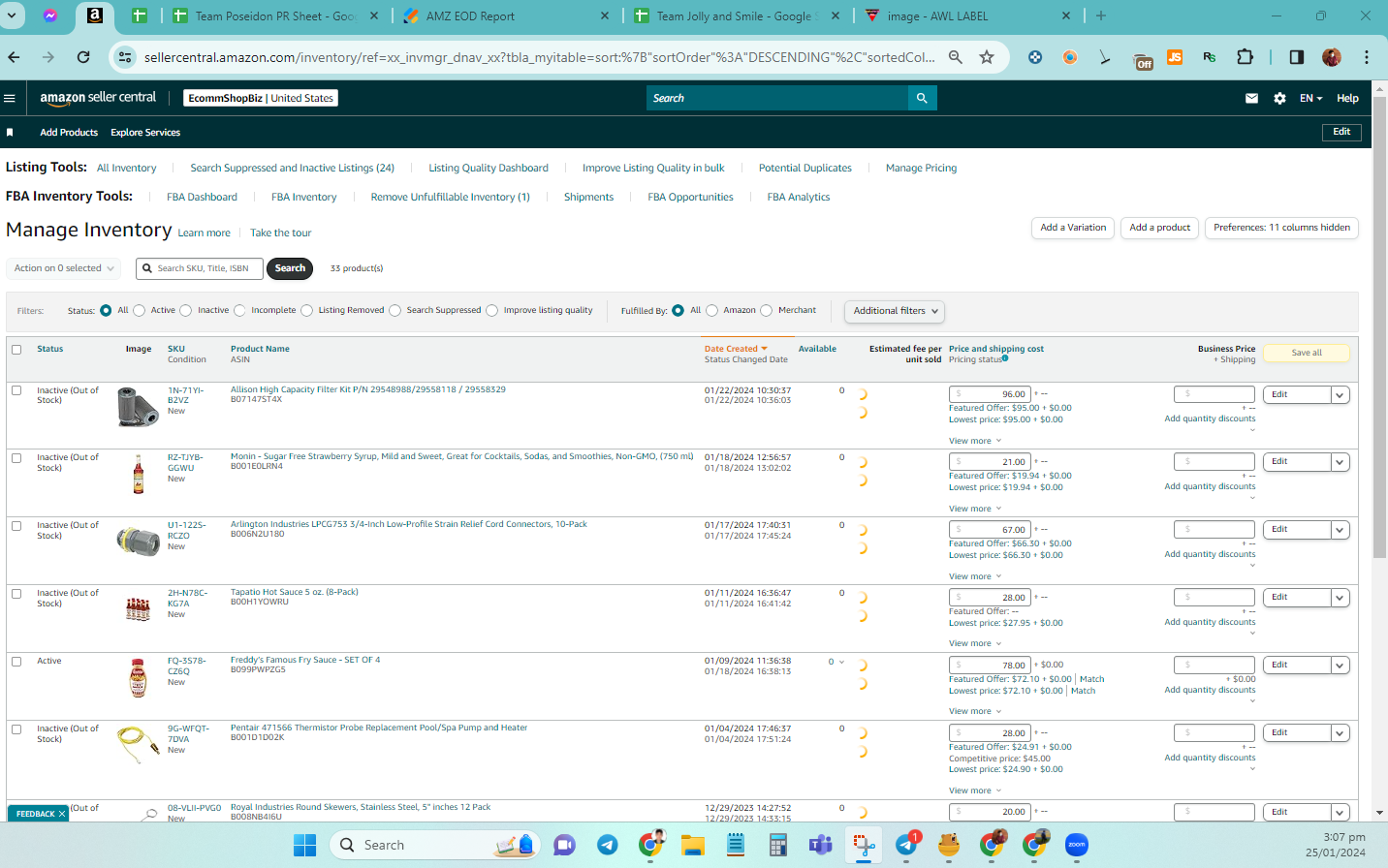Open the browser Extensions puzzle icon
This screenshot has height=868, width=1388.
(1246, 57)
